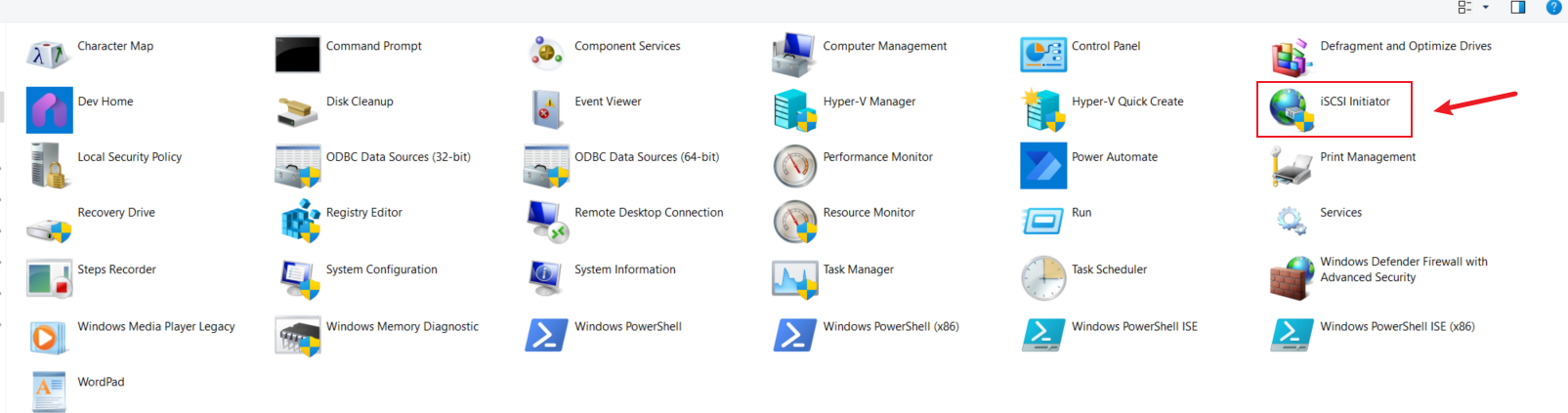
Task: Open System Information icon
Action: point(546,278)
